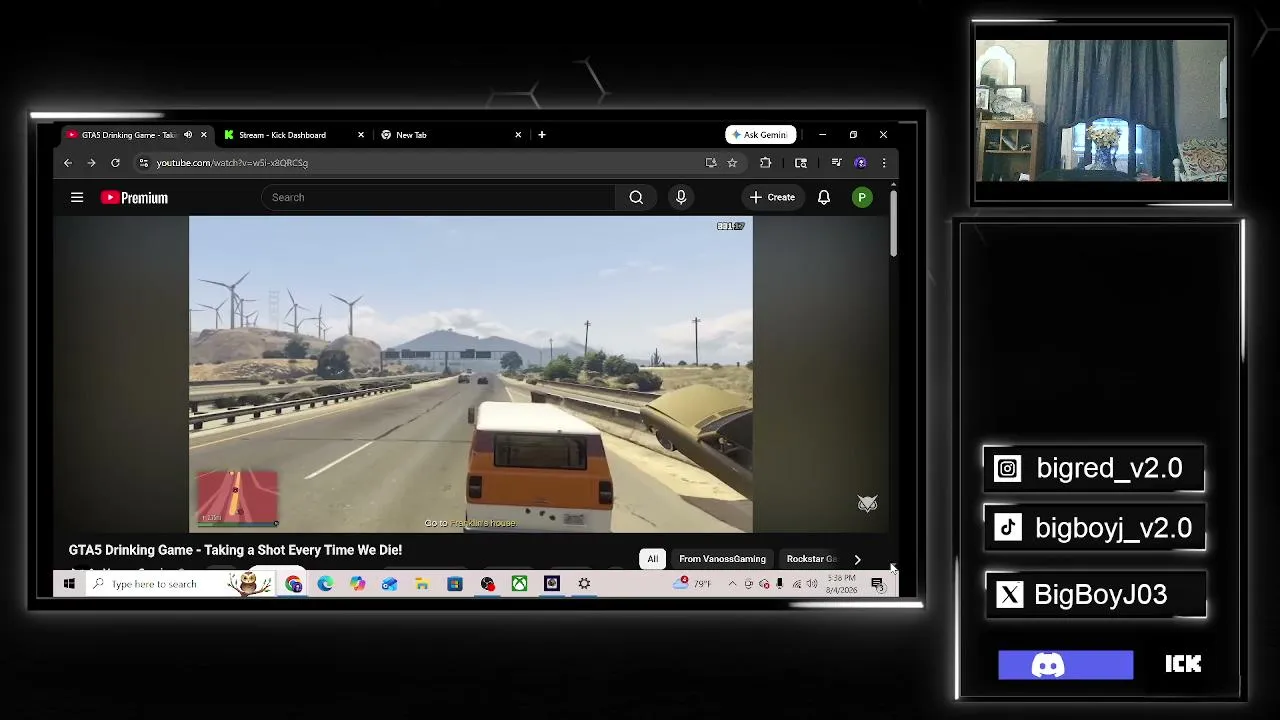Open File Explorer from the taskbar
Screen dimensions: 1280x720
point(422,584)
